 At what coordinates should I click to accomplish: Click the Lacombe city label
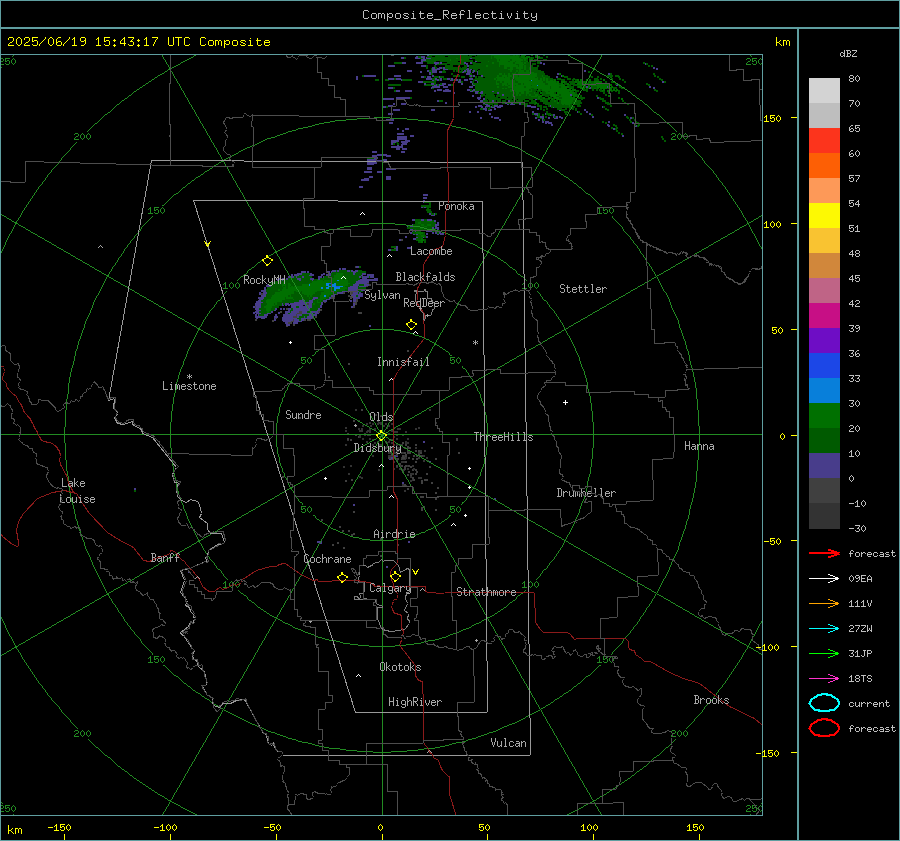coord(431,251)
